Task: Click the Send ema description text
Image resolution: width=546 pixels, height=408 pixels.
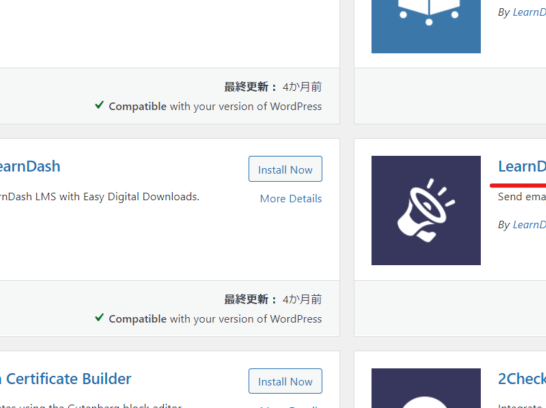Action: coord(522,197)
